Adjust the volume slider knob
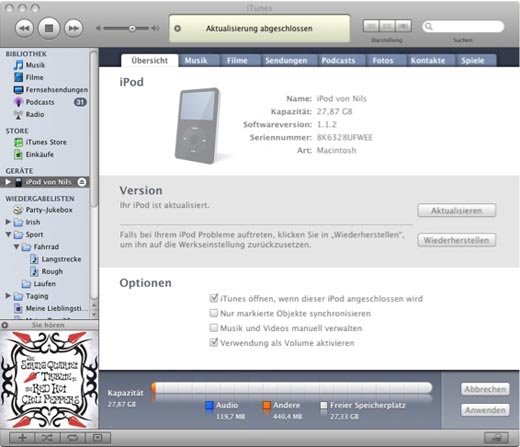The width and height of the screenshot is (520, 447). 132,29
